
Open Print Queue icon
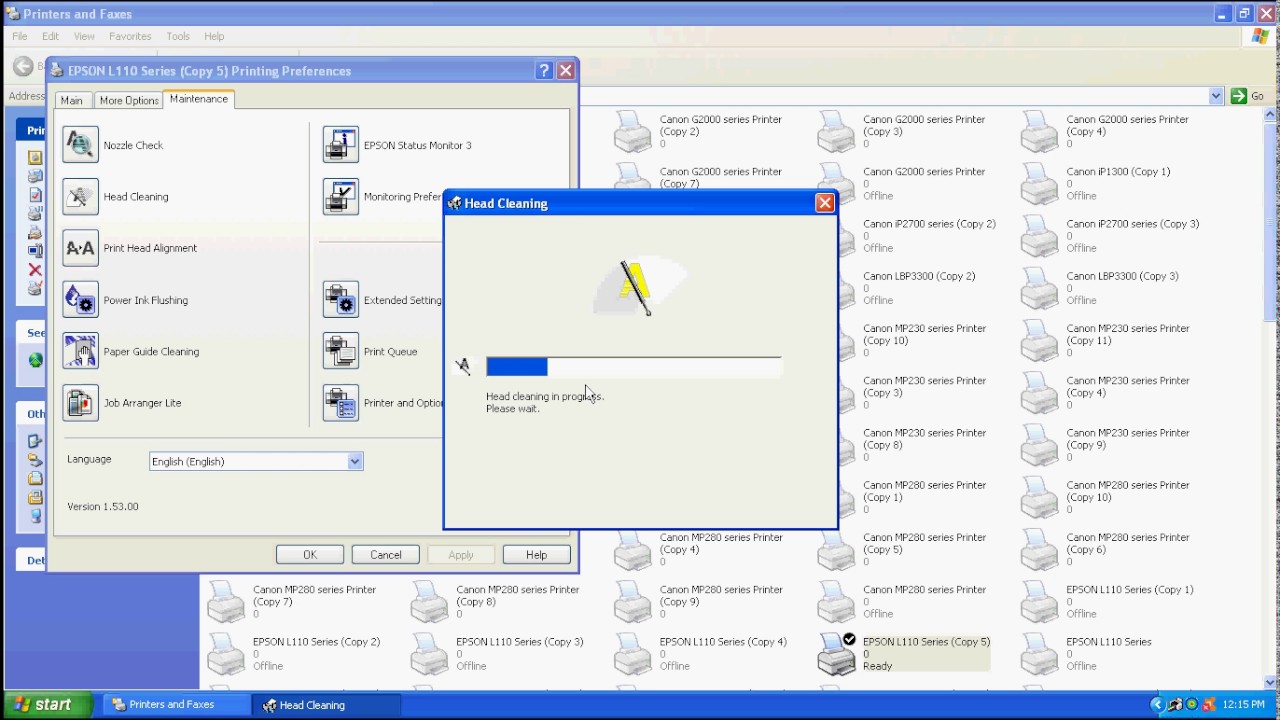[x=341, y=351]
